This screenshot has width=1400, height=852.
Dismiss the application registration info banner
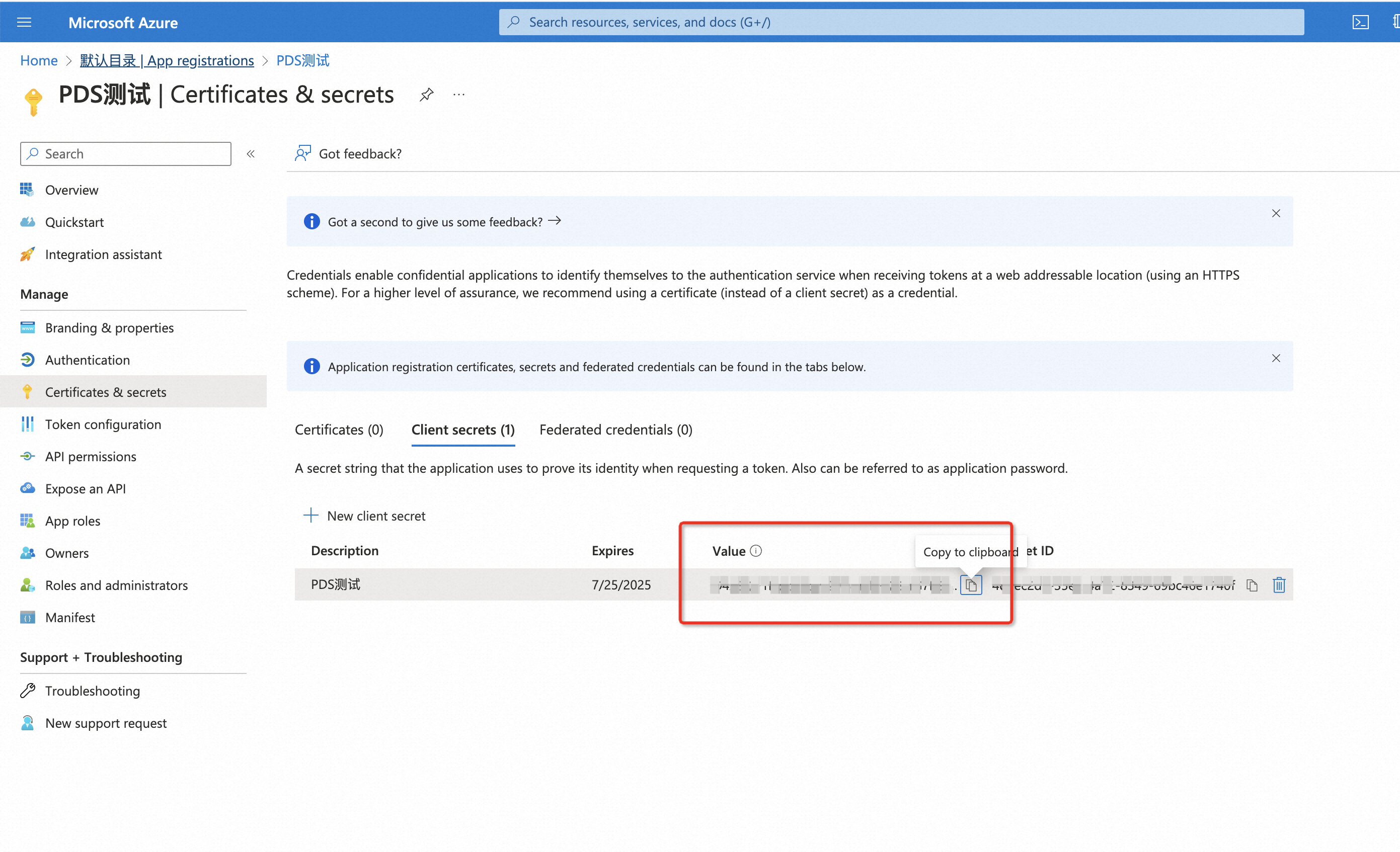pyautogui.click(x=1276, y=359)
